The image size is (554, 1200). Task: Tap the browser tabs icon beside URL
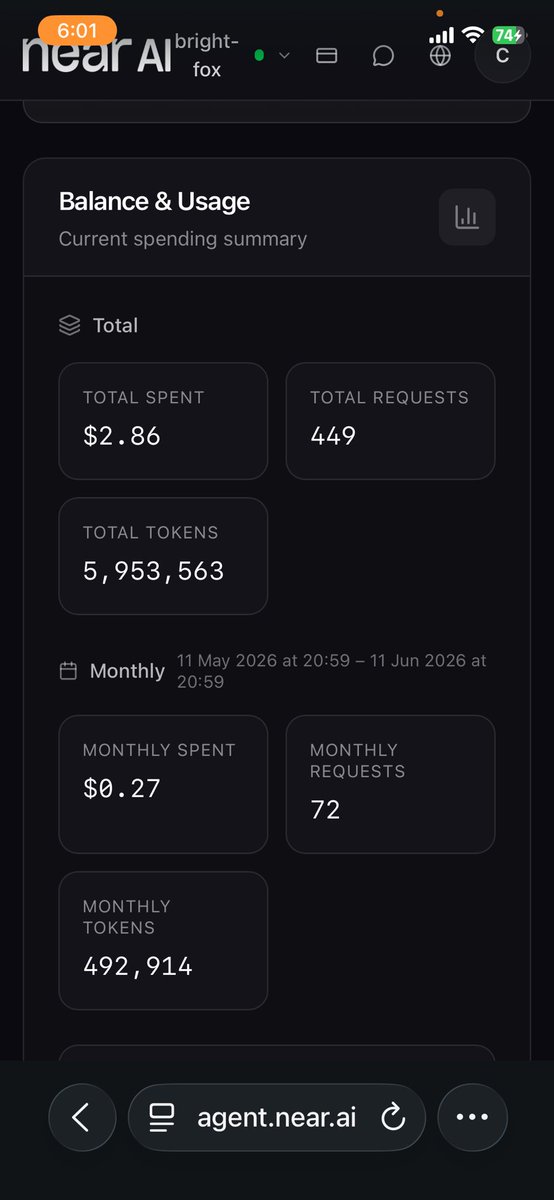(x=162, y=1118)
